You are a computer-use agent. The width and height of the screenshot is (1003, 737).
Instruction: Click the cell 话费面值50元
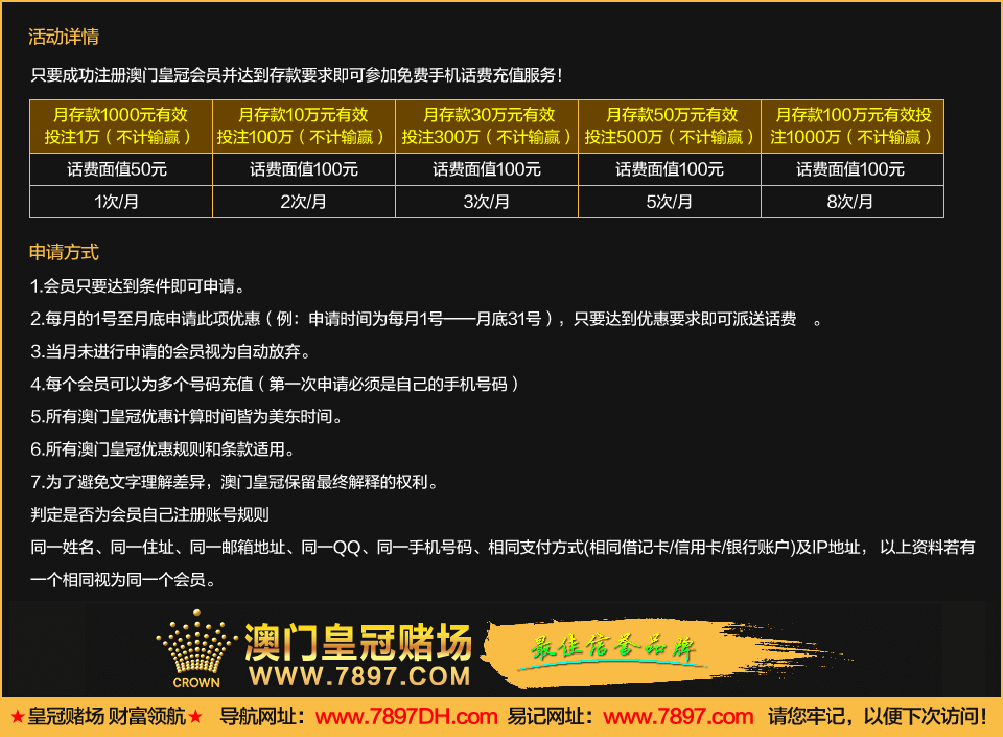pos(121,170)
